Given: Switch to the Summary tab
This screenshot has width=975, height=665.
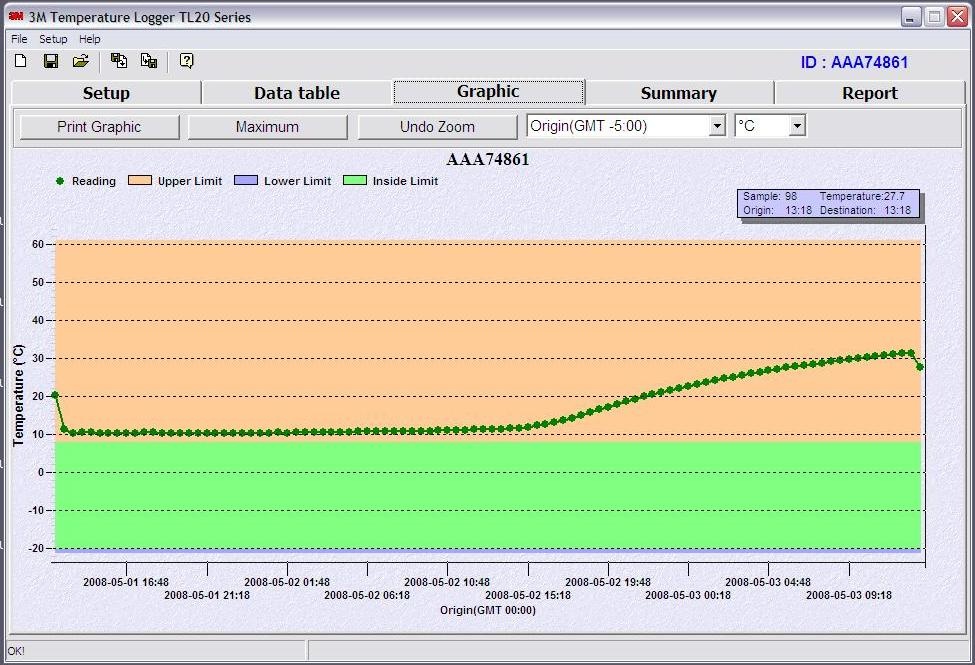Looking at the screenshot, I should (x=679, y=93).
